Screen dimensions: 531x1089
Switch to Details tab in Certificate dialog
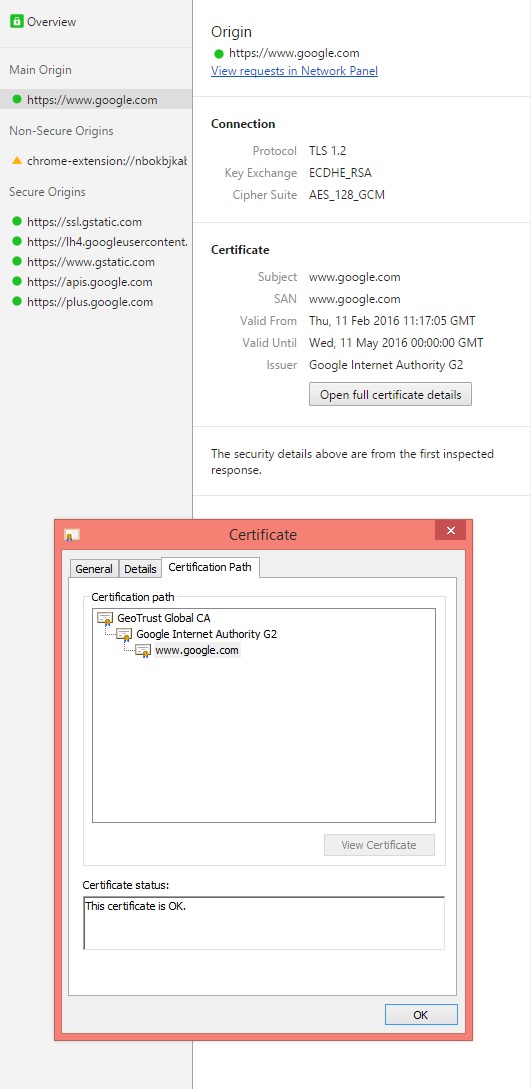click(140, 569)
